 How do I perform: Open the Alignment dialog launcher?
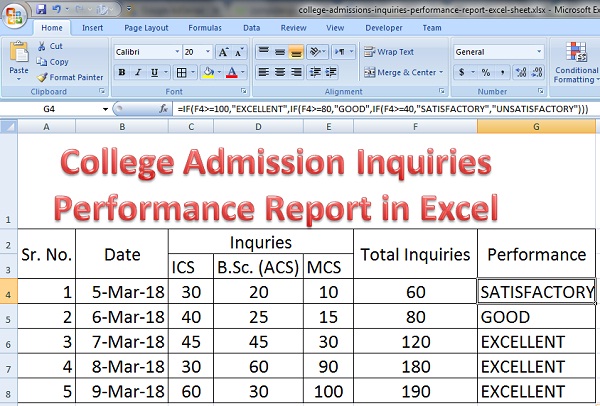click(x=442, y=91)
